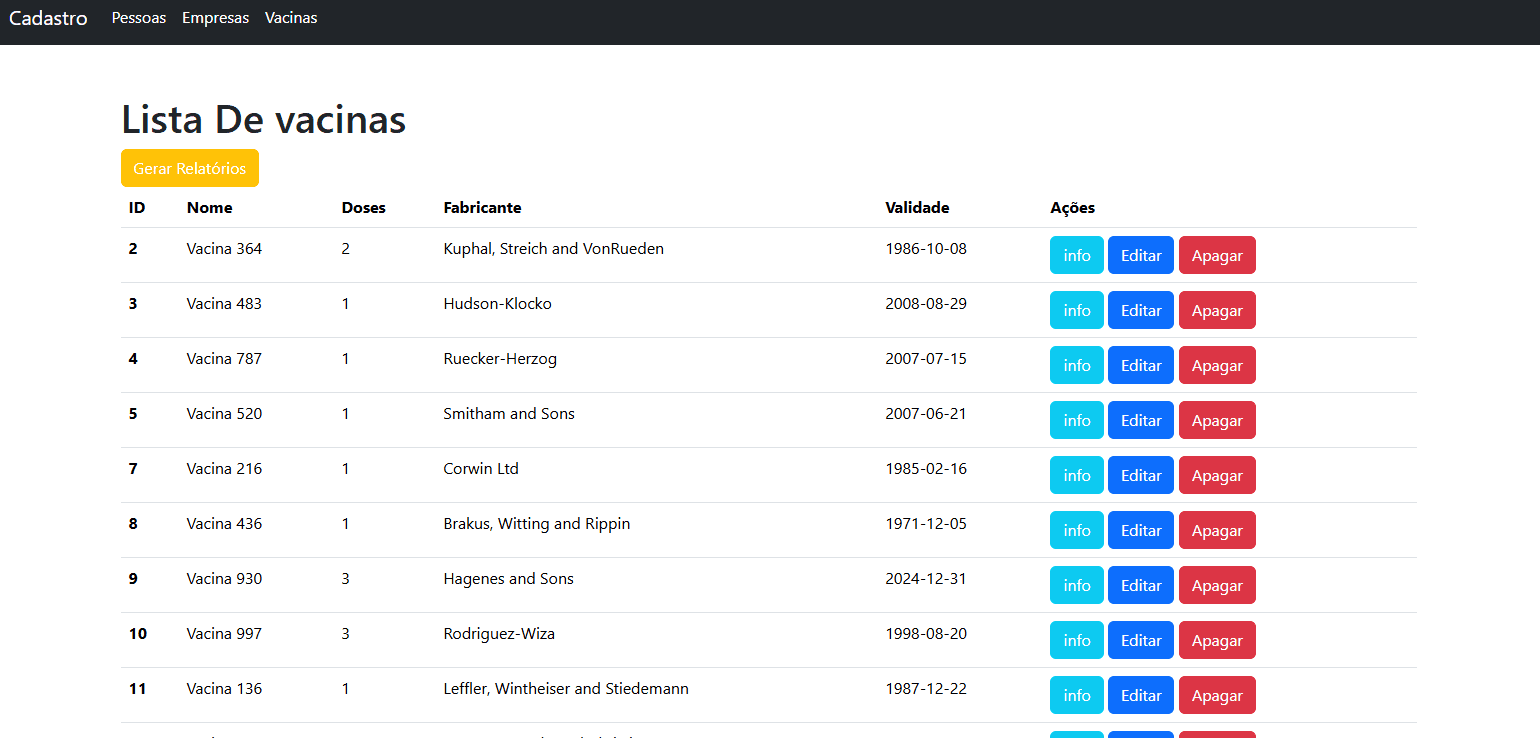Open info for Vacina 787
This screenshot has width=1540, height=738.
[x=1077, y=365]
